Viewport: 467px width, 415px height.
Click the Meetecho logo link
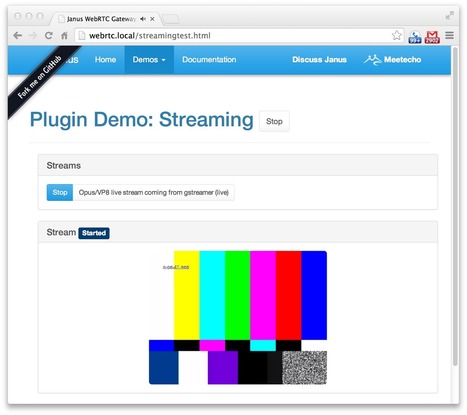392,60
